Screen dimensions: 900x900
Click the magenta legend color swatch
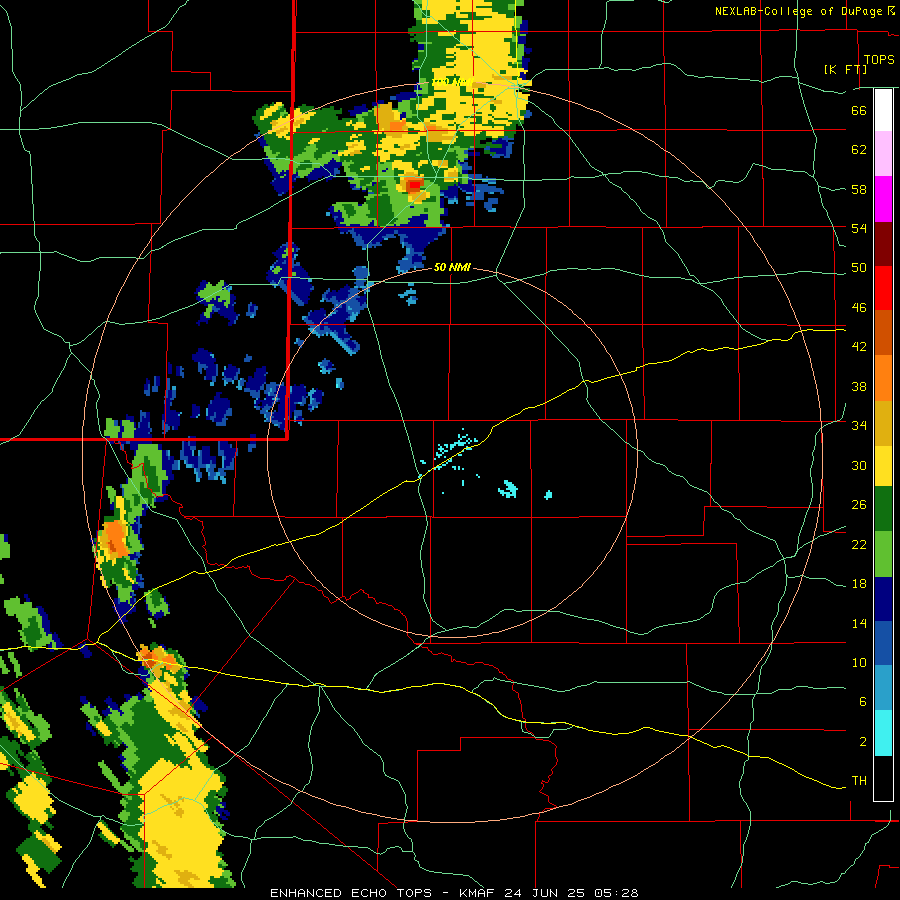tap(883, 199)
